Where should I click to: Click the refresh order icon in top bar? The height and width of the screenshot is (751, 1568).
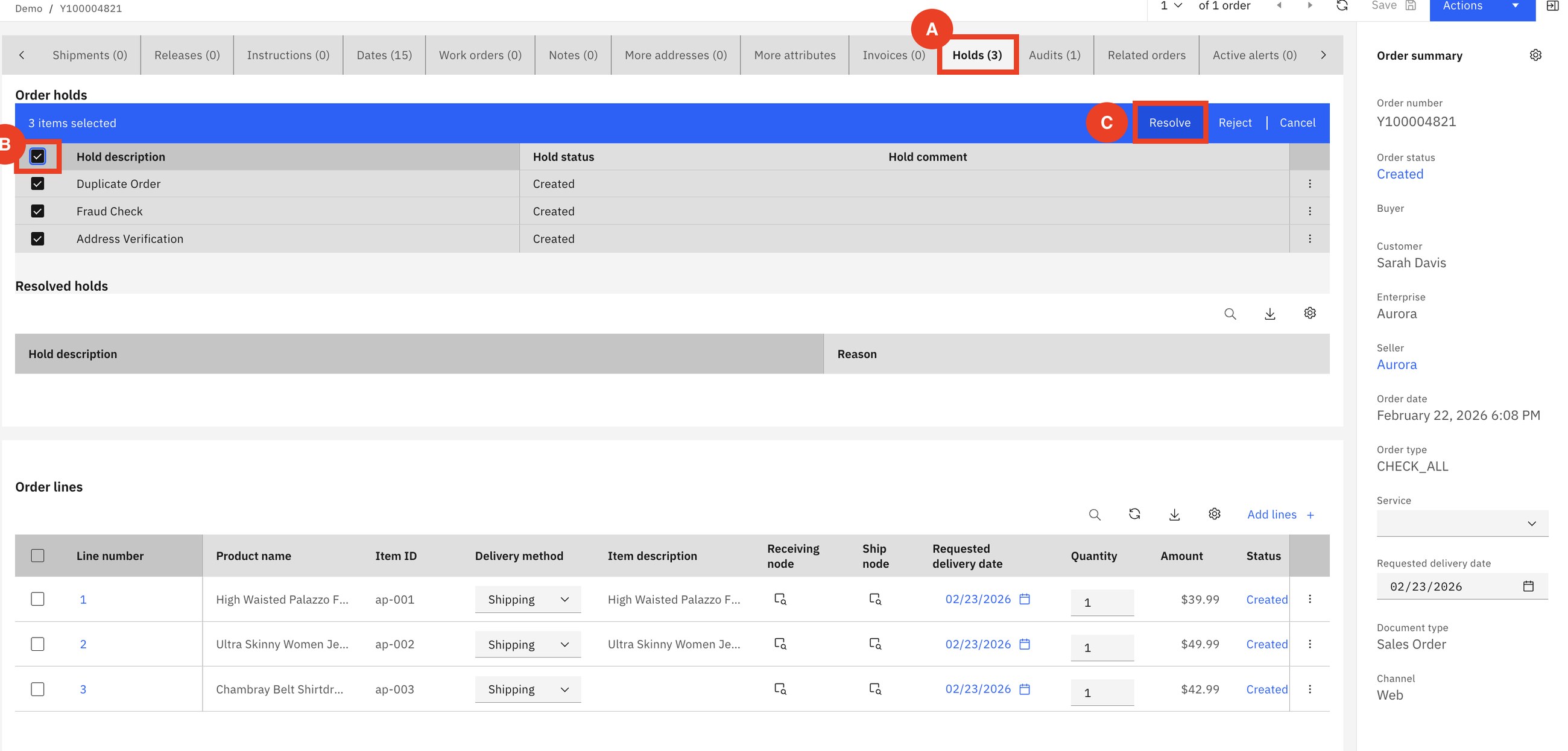tap(1342, 5)
